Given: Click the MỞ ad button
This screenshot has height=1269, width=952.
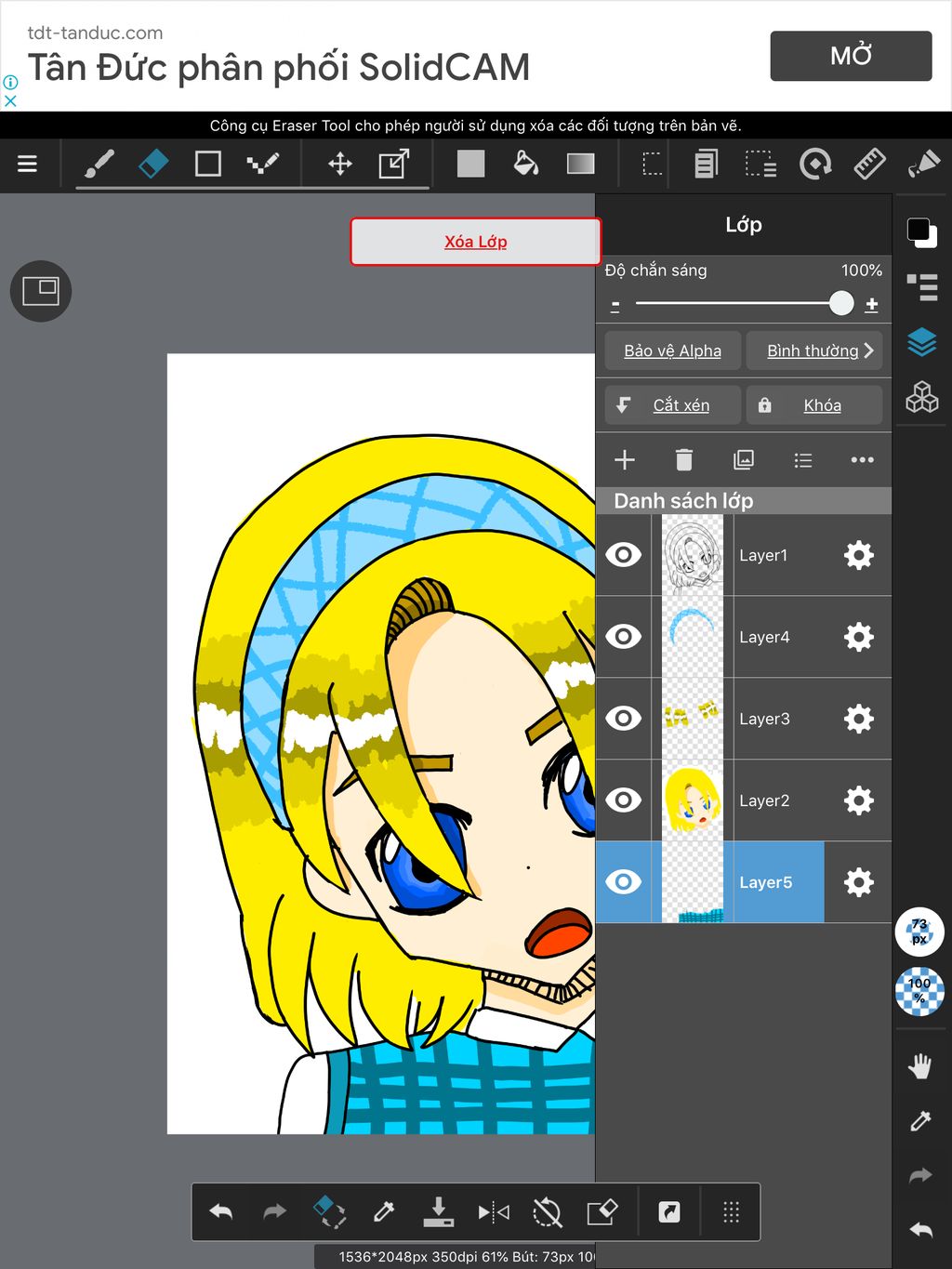Looking at the screenshot, I should pyautogui.click(x=851, y=56).
